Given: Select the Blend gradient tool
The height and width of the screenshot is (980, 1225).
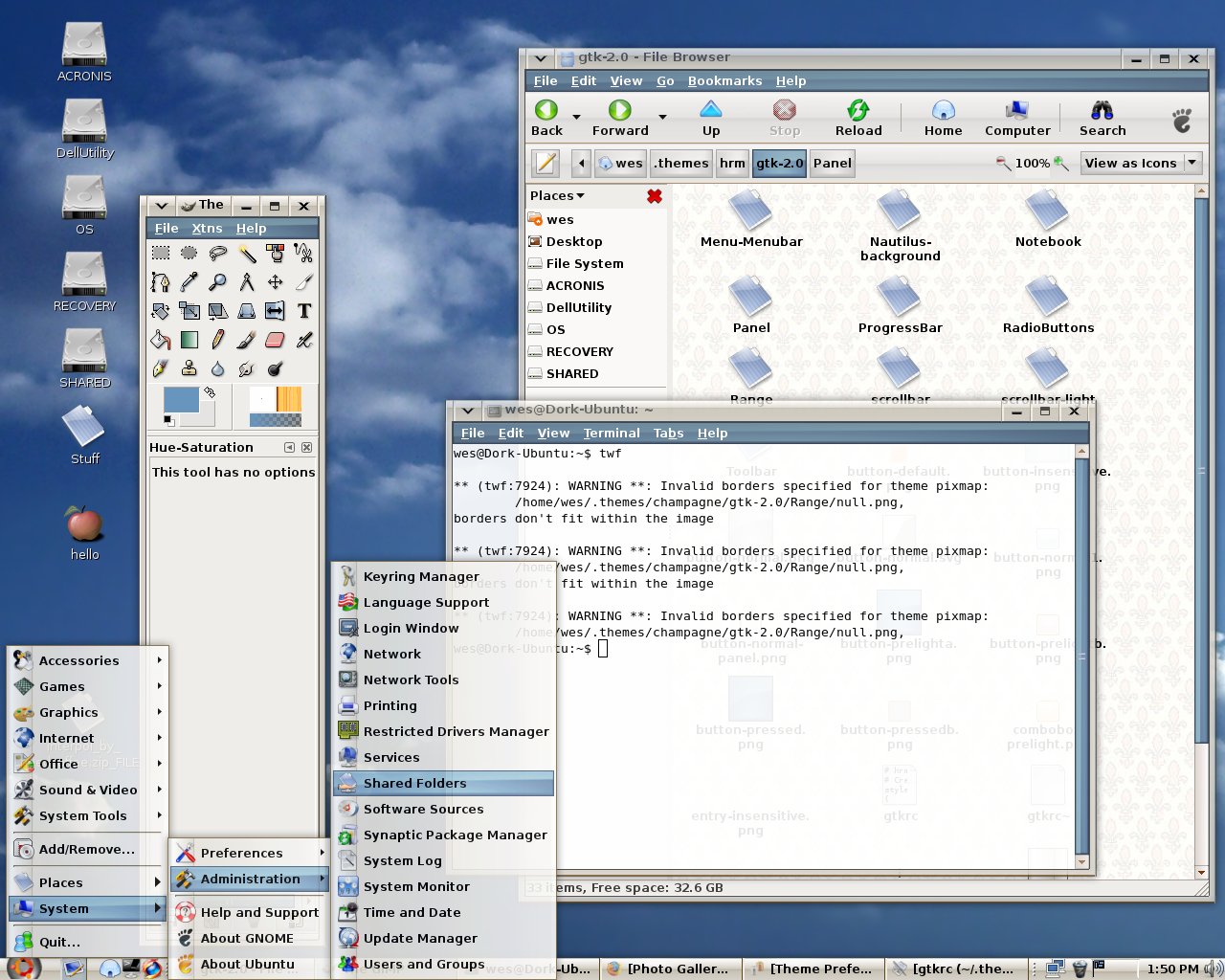Looking at the screenshot, I should pos(189,340).
